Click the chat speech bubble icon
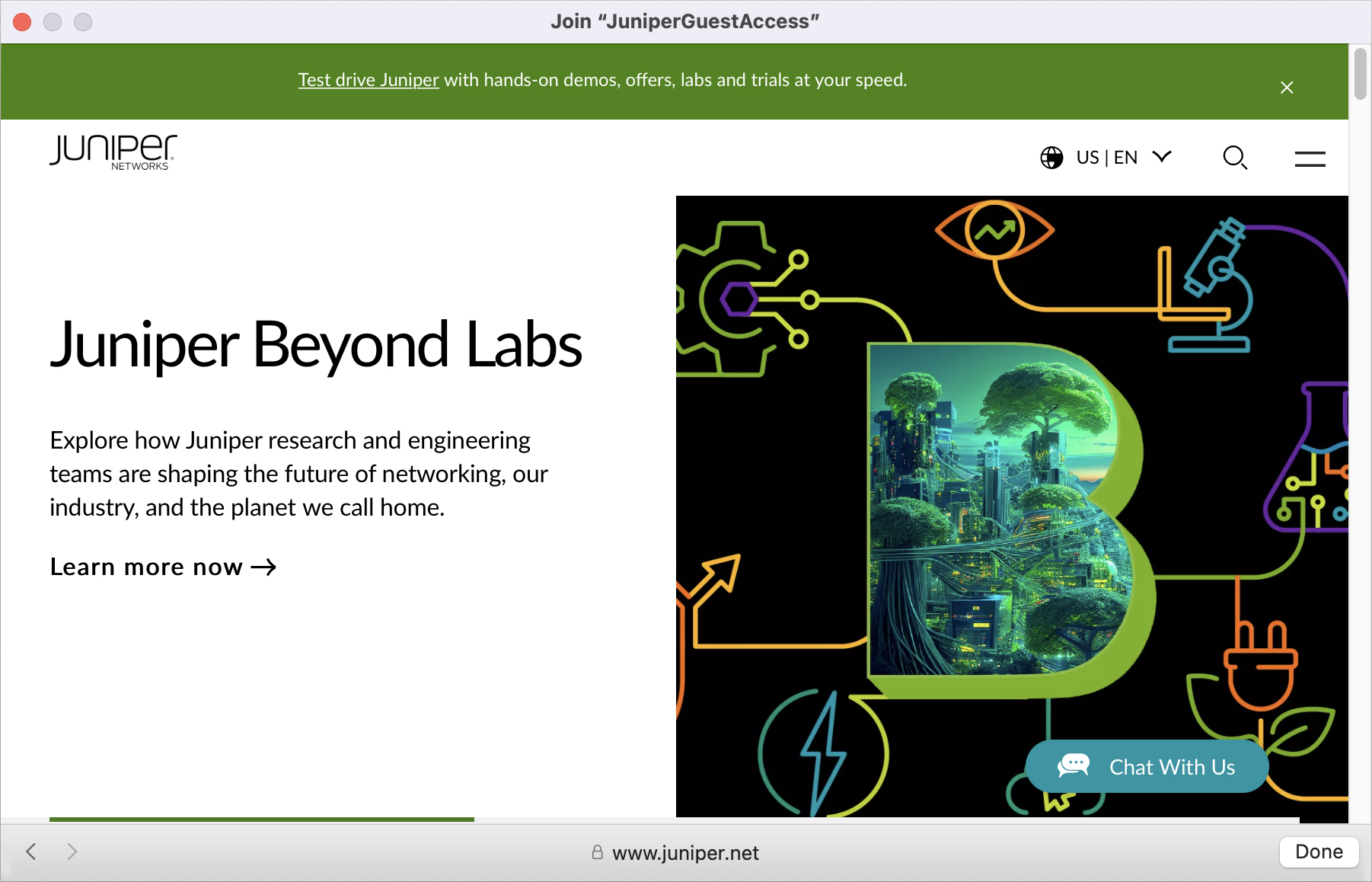 (1074, 765)
